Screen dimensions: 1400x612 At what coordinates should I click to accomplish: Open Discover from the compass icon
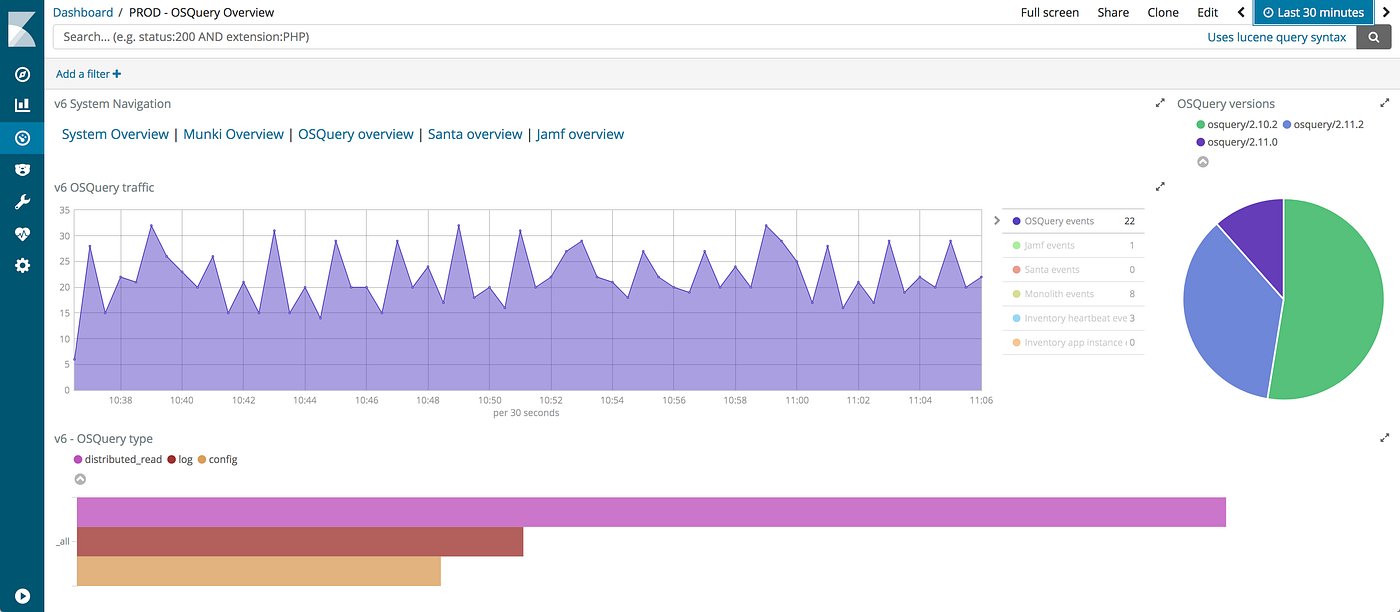coord(22,74)
